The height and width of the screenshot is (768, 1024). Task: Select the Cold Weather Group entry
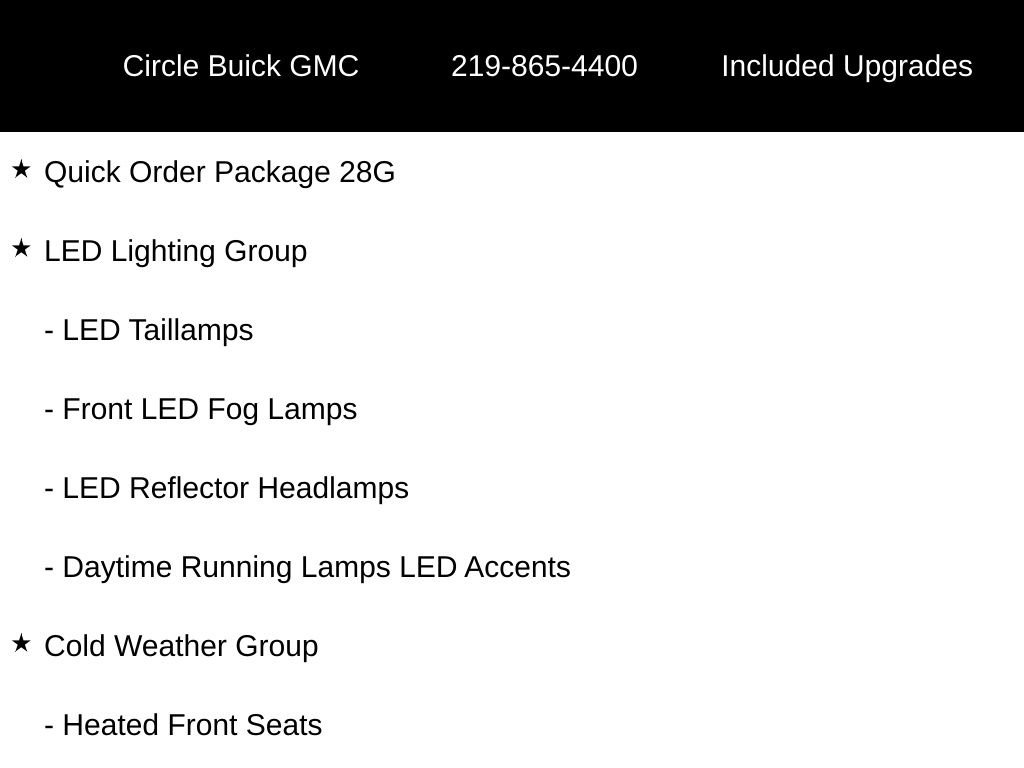(181, 646)
